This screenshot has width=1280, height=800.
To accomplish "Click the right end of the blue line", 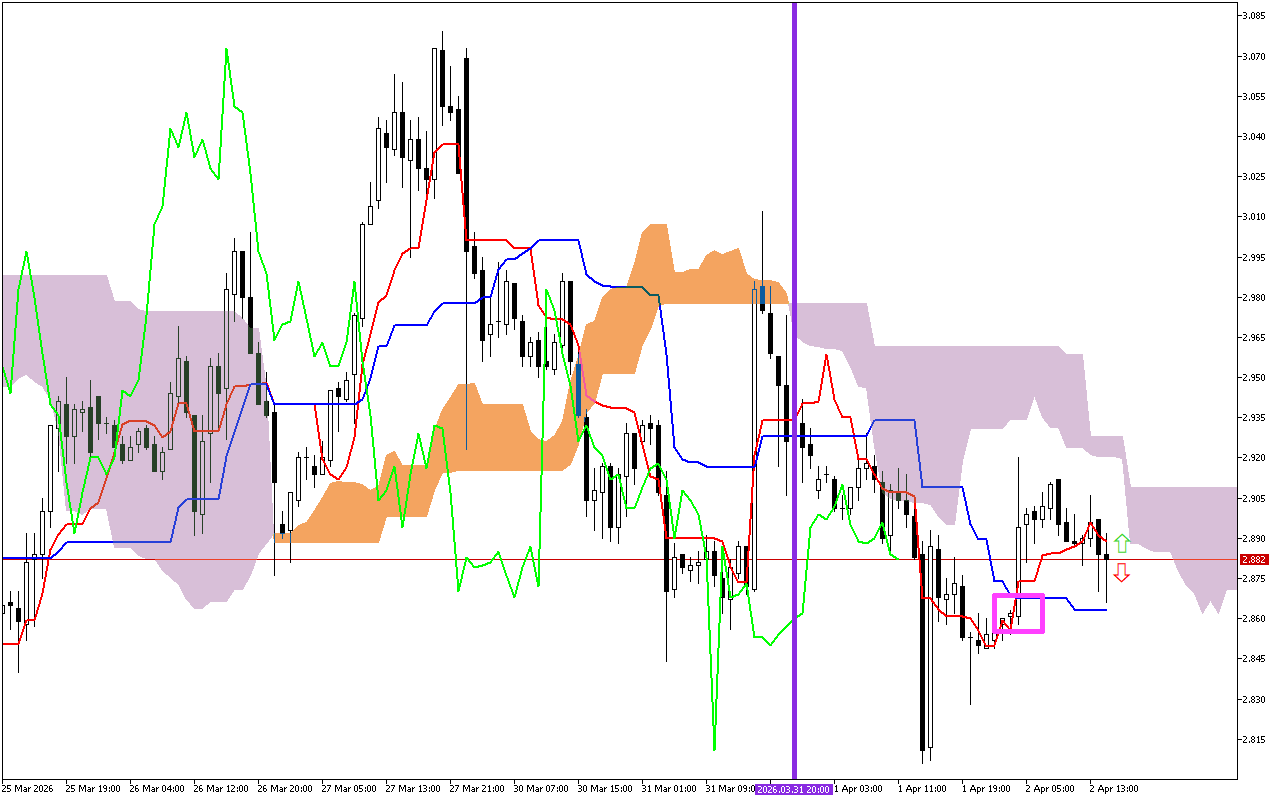I will pyautogui.click(x=1106, y=609).
